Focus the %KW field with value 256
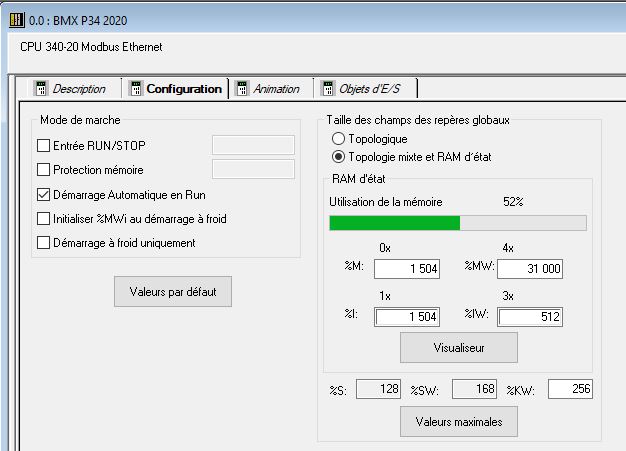Screen dimensions: 626x451 point(571,388)
